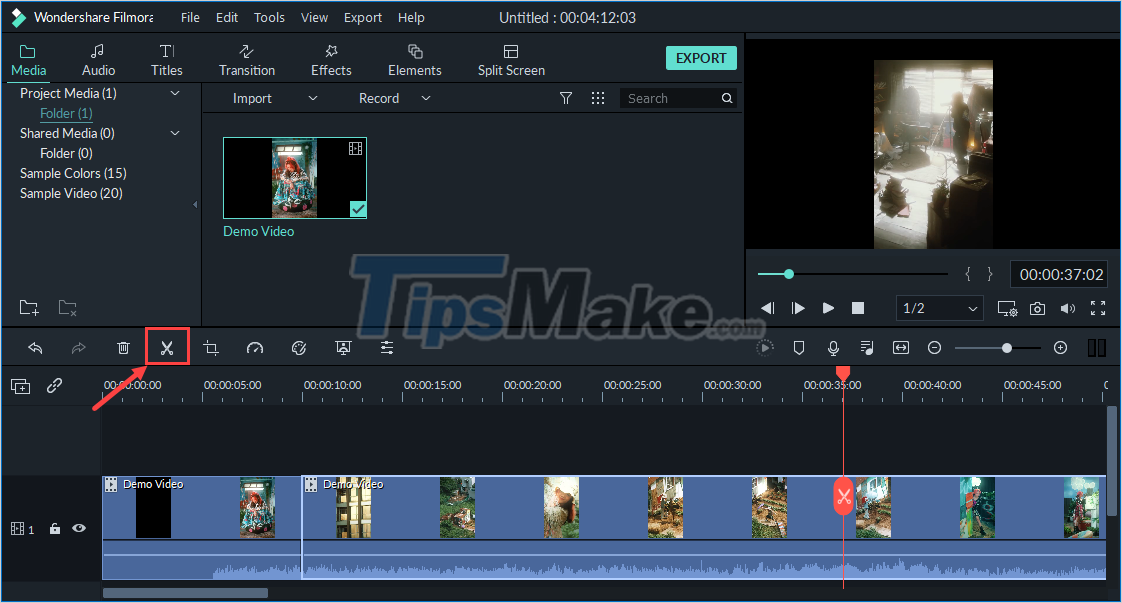Screen dimensions: 1122x603
Task: Collapse the Project Media (1) section
Action: (x=175, y=93)
